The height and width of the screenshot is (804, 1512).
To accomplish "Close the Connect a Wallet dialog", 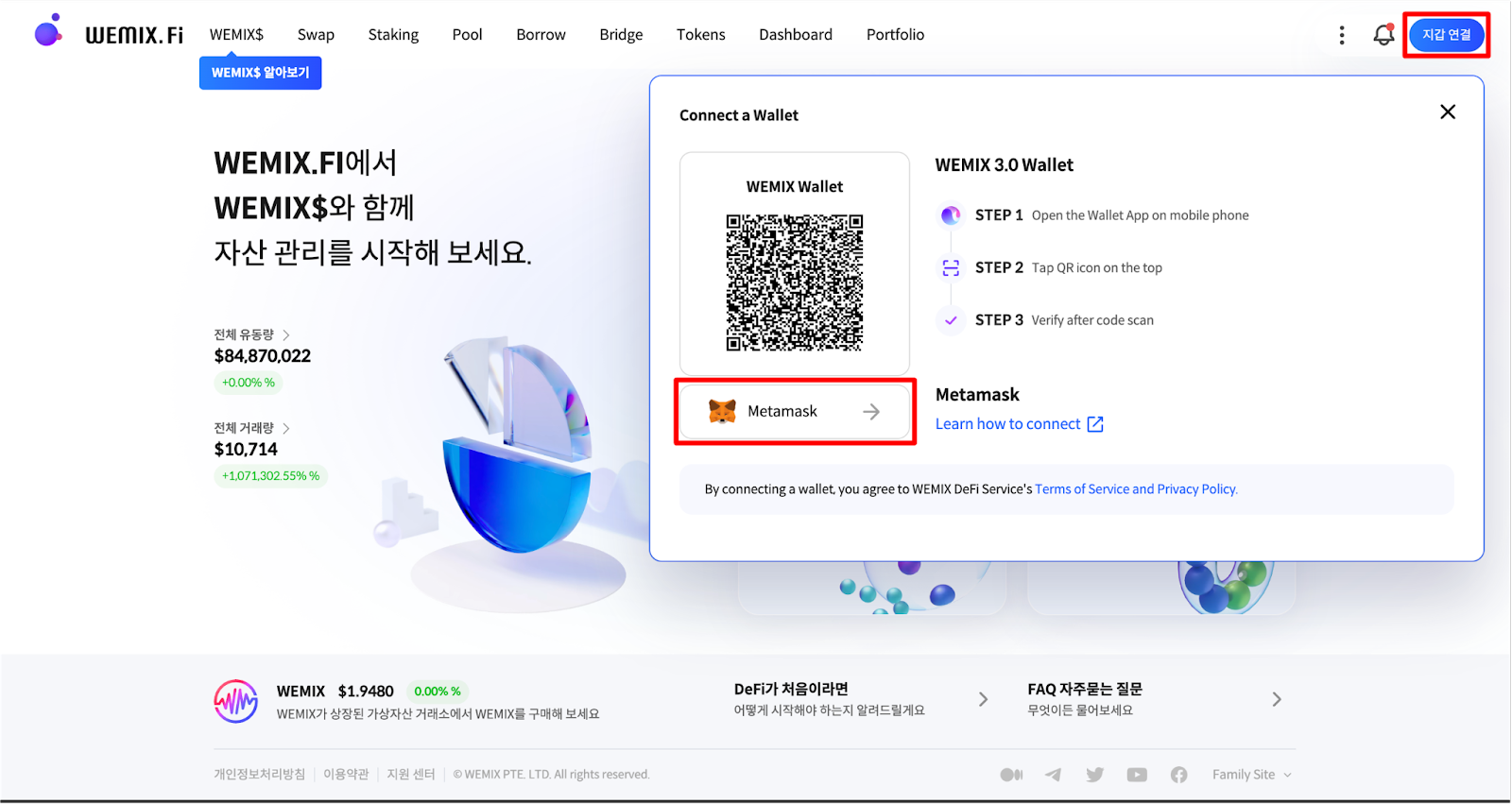I will pos(1448,112).
